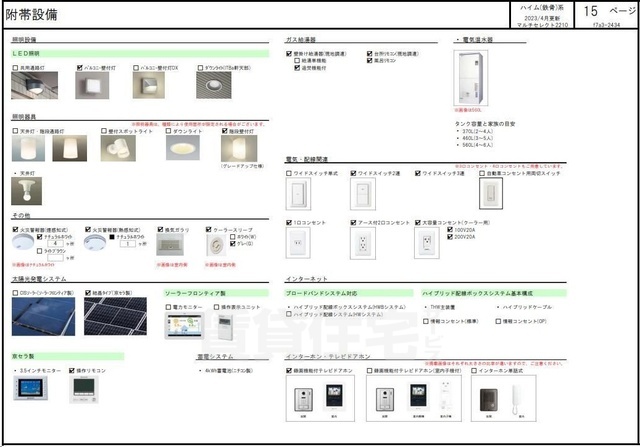Check the ダウンライト checkbox under 照明器具
The image size is (640, 447).
click(168, 131)
